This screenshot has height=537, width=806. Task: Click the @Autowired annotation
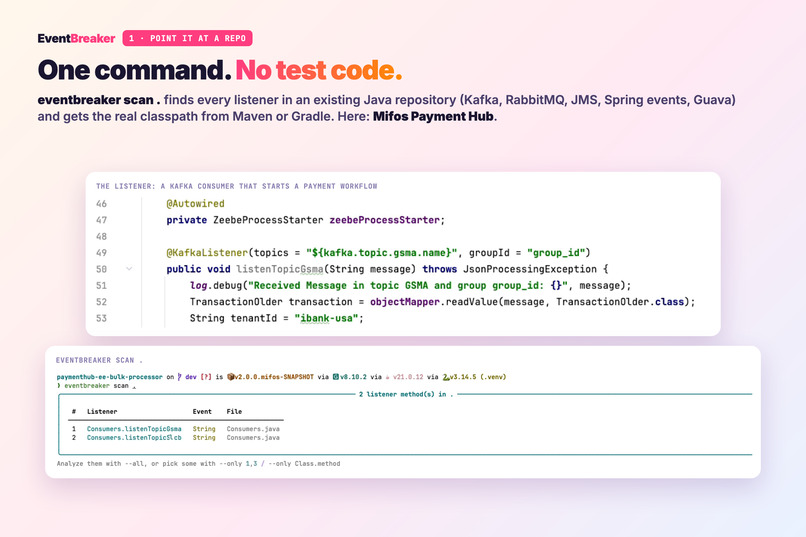pos(195,203)
